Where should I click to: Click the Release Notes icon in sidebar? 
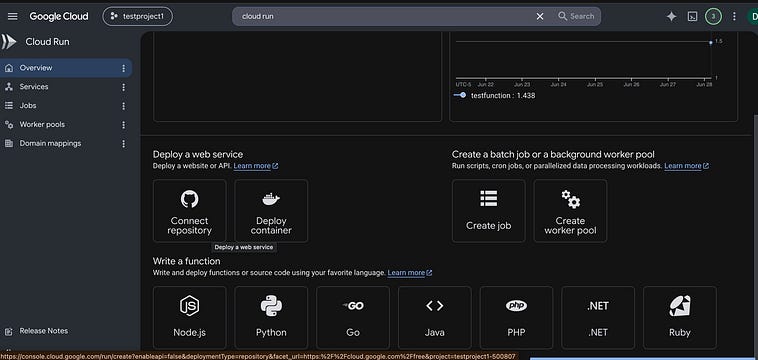(x=9, y=331)
